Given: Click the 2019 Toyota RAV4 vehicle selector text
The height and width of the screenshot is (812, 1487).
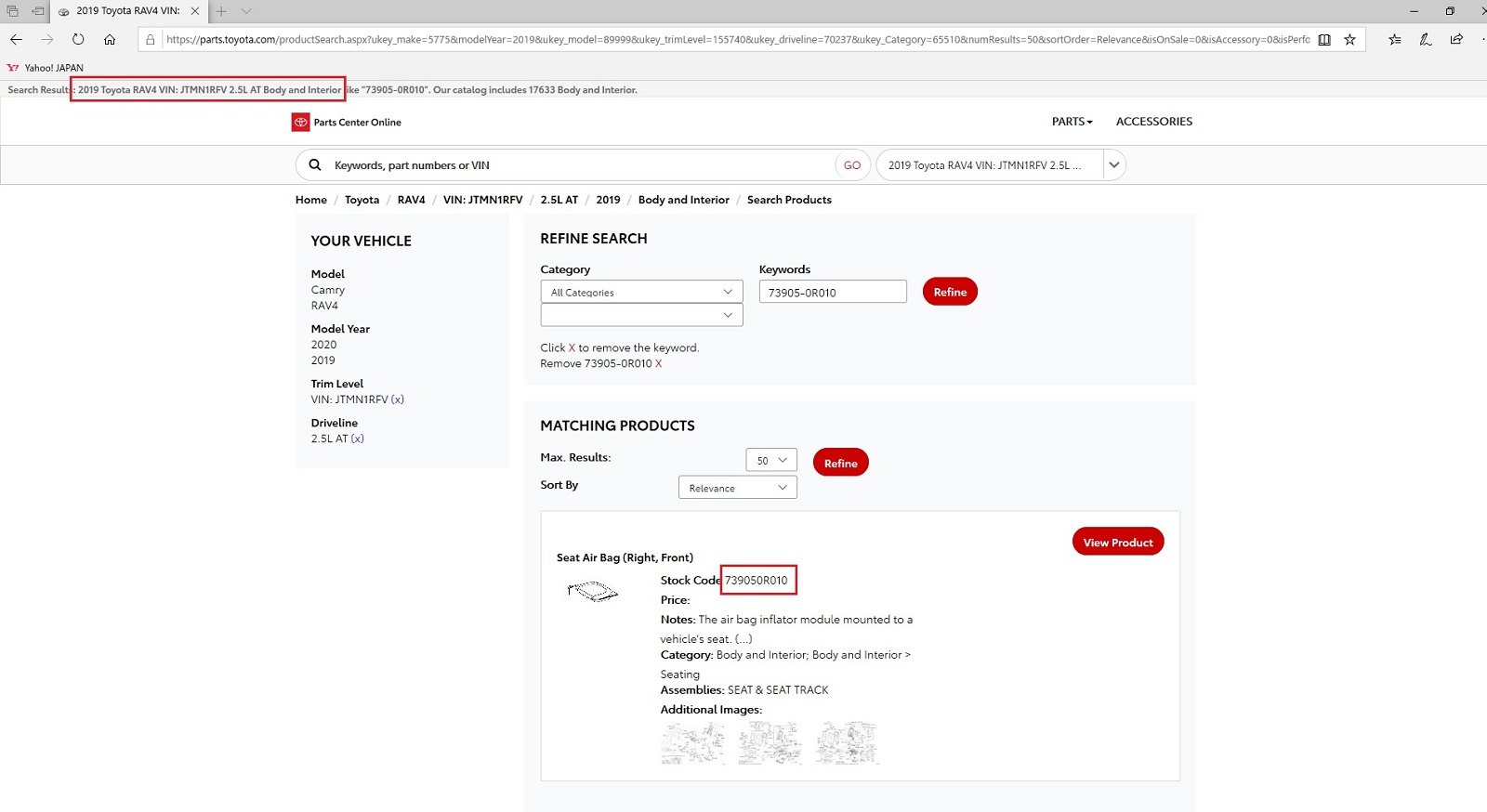Looking at the screenshot, I should coord(985,165).
